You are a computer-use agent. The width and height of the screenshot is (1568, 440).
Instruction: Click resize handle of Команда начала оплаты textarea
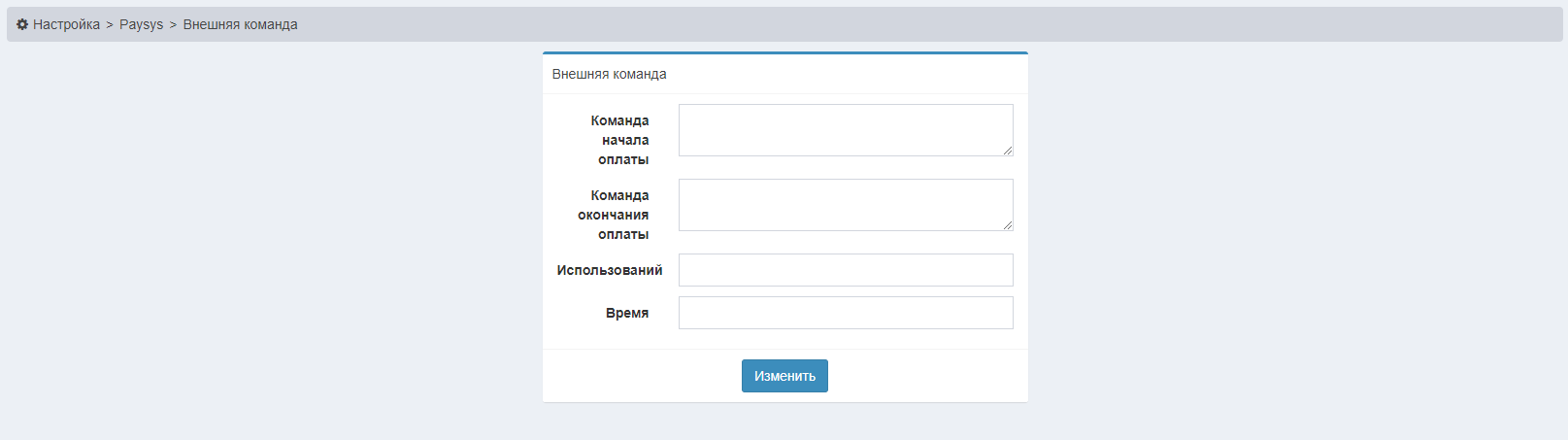click(x=1008, y=151)
